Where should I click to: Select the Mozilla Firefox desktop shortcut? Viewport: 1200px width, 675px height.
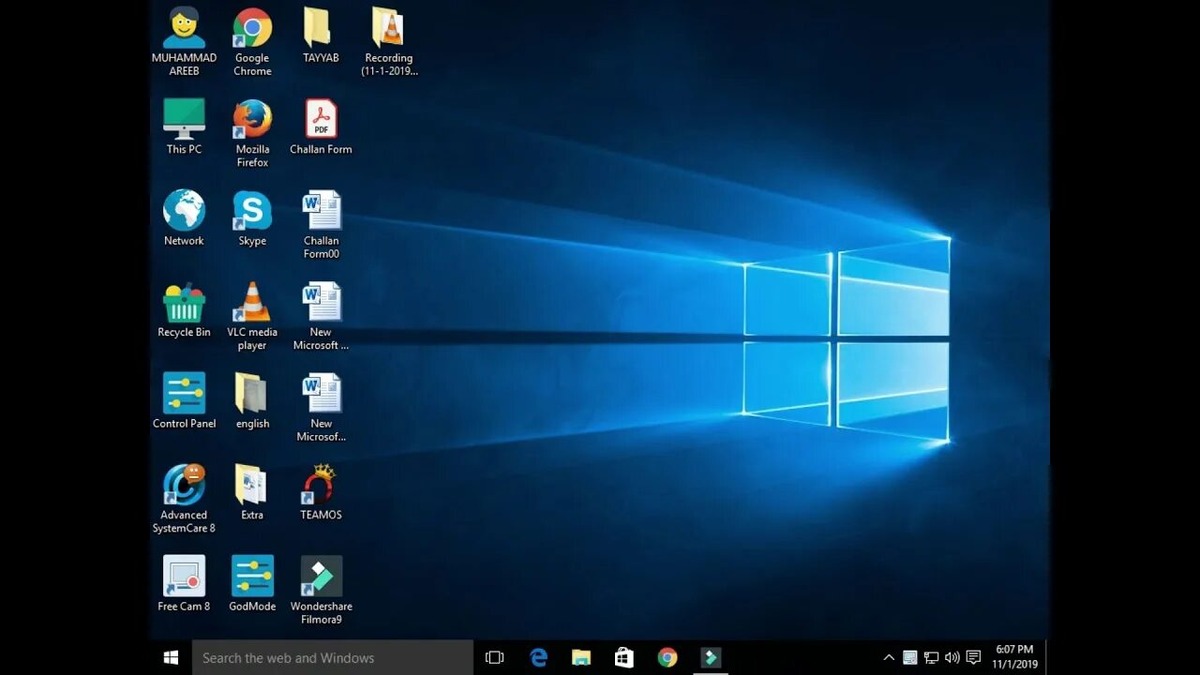[252, 133]
